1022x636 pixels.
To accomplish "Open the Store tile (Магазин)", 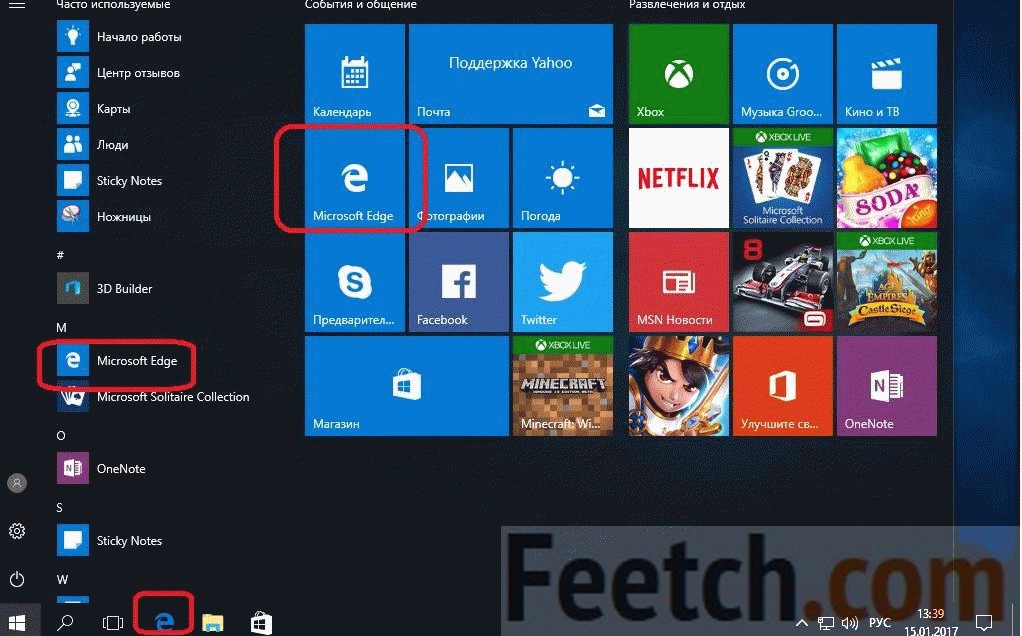I will pos(406,387).
